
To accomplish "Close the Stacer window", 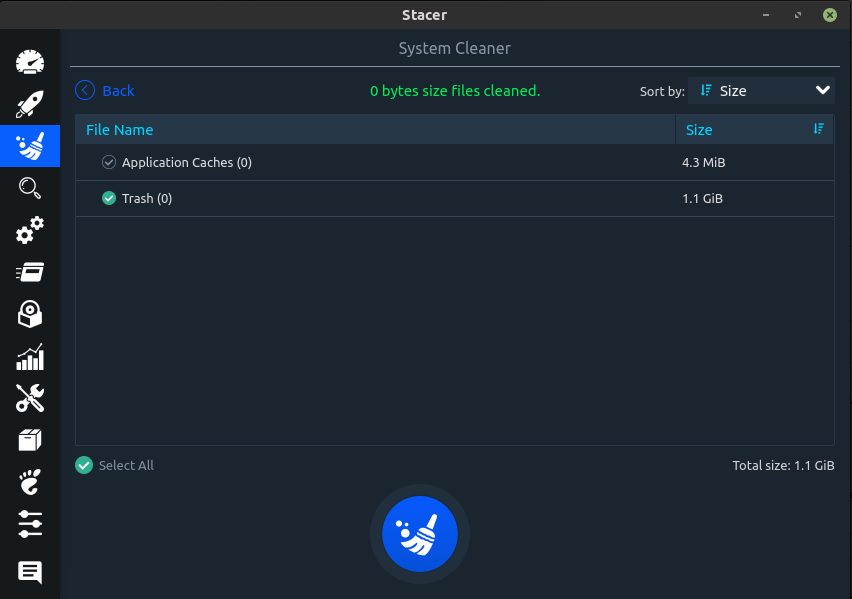I will (829, 15).
